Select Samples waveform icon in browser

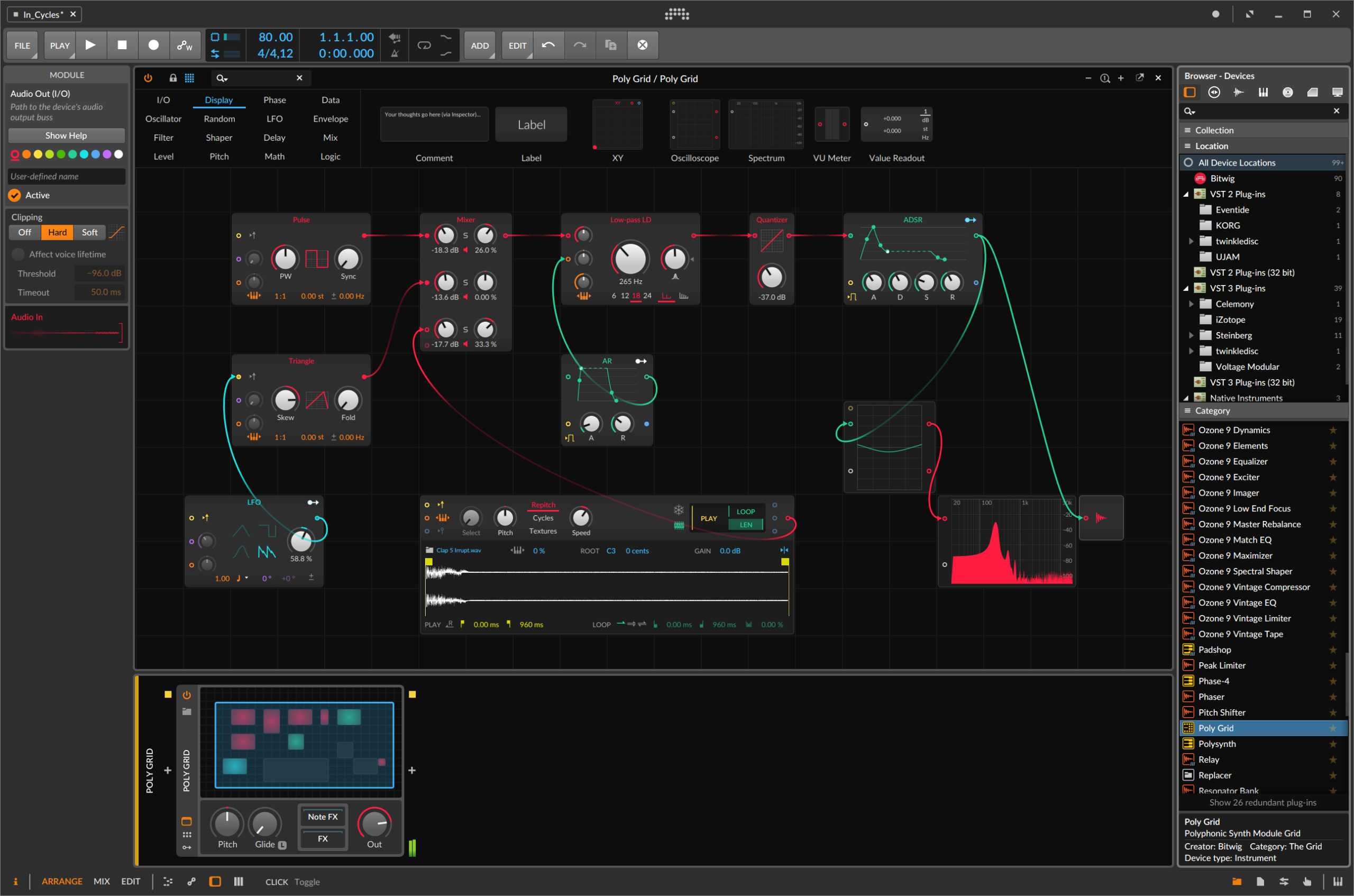1239,92
